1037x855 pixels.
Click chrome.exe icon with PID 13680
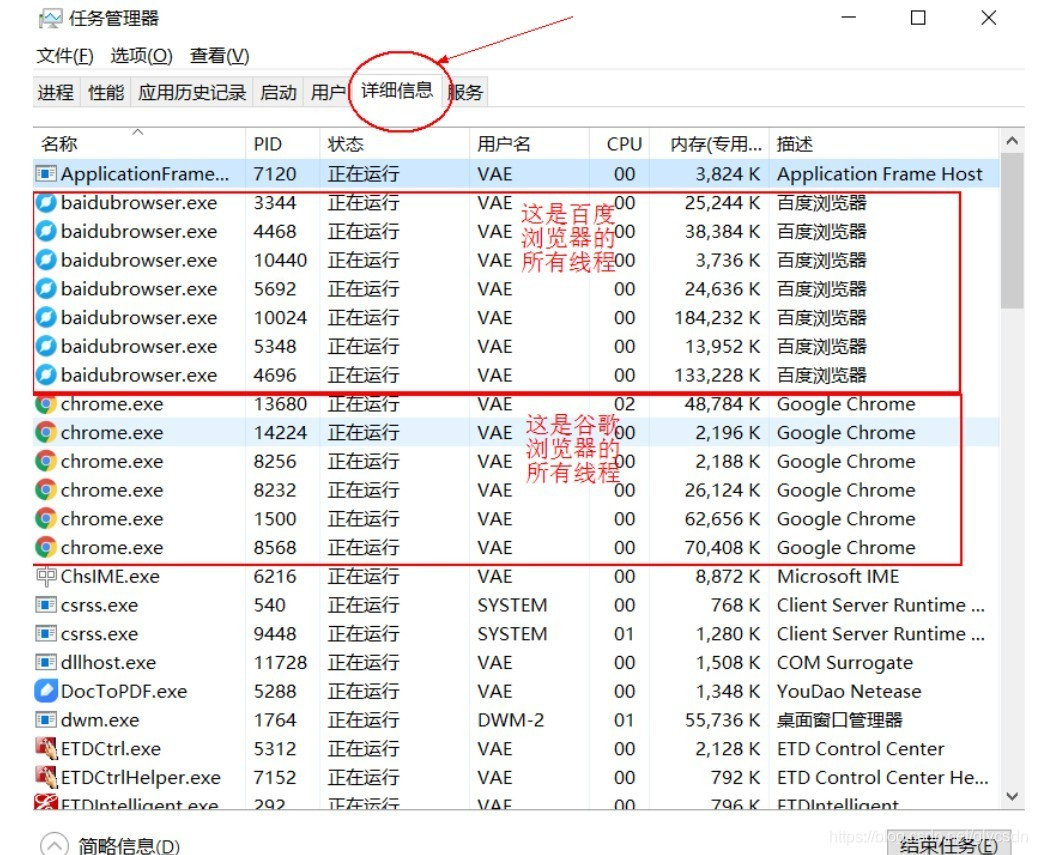point(46,404)
